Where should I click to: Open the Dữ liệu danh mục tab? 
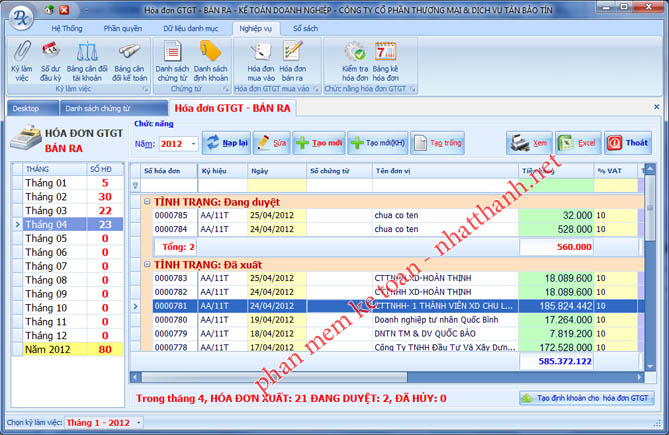pyautogui.click(x=191, y=29)
